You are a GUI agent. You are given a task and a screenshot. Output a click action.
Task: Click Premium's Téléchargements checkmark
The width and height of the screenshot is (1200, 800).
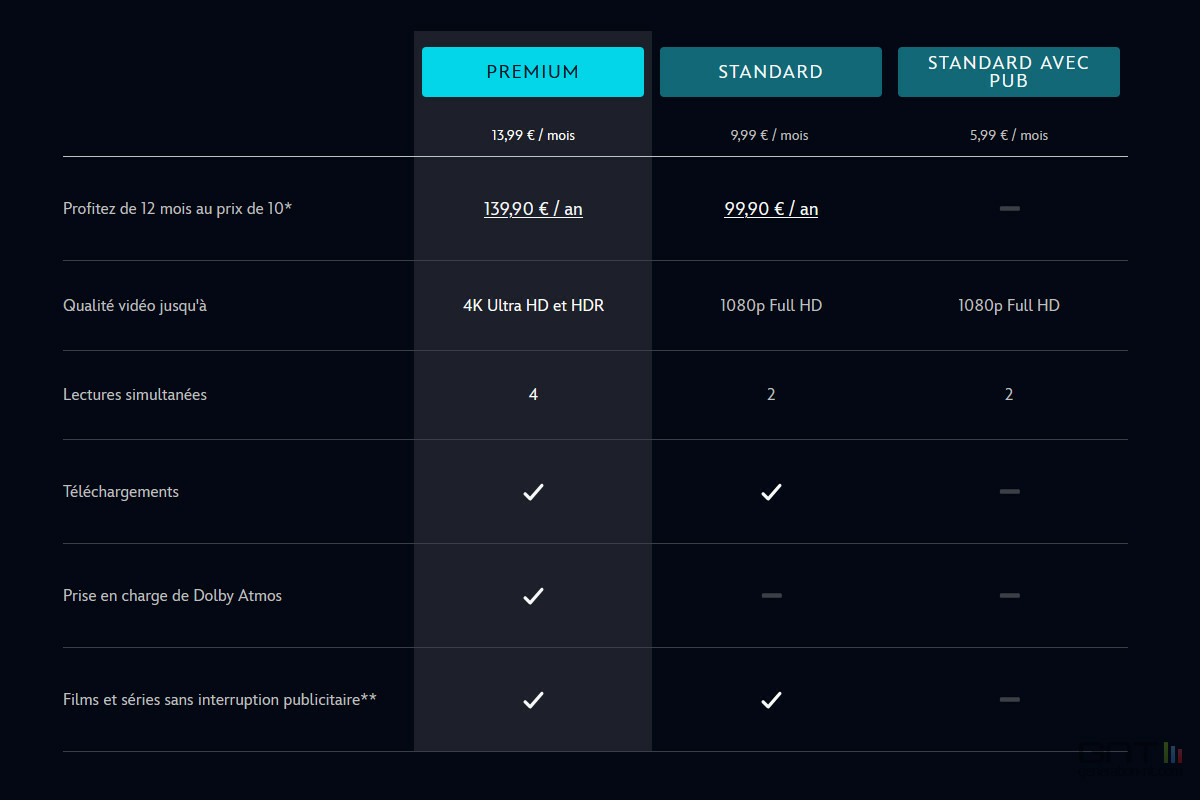tap(533, 492)
